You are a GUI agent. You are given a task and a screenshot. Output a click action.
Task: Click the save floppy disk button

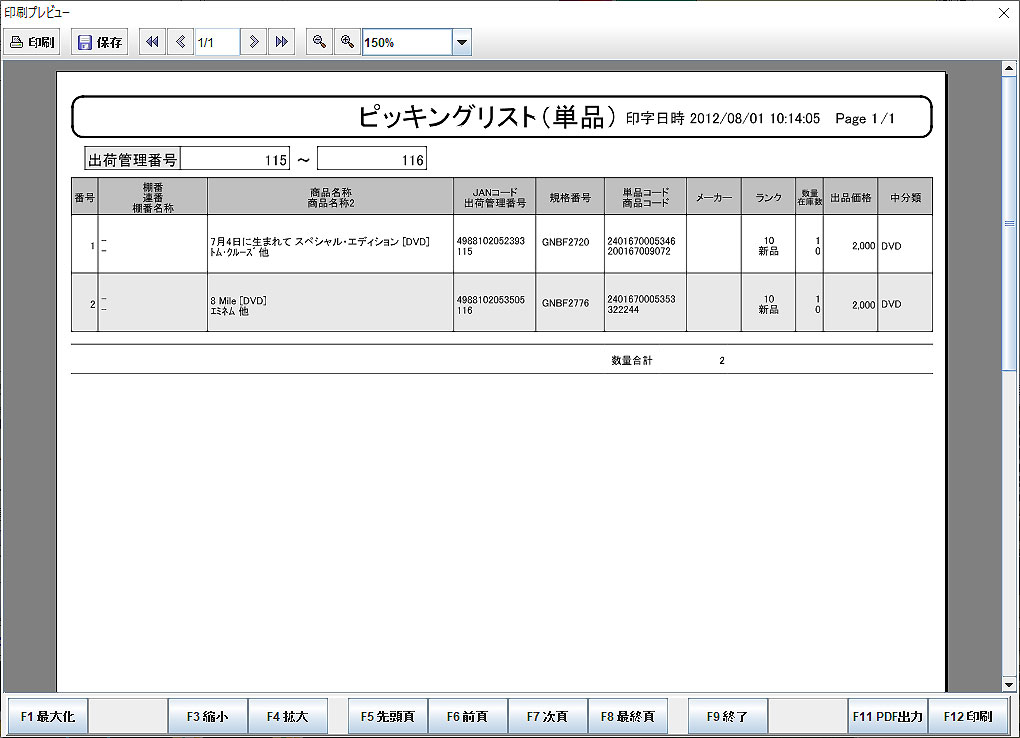pyautogui.click(x=100, y=42)
